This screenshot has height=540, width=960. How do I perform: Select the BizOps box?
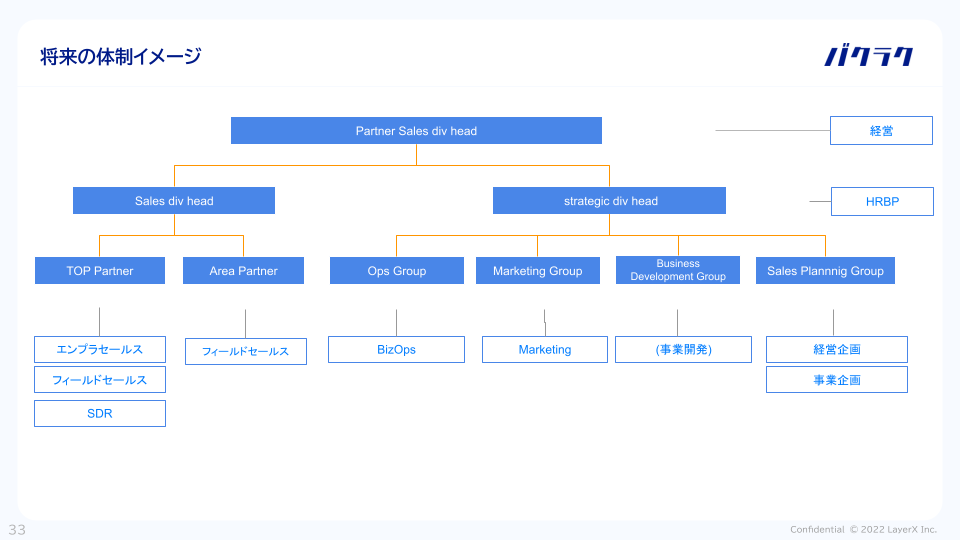click(x=396, y=350)
